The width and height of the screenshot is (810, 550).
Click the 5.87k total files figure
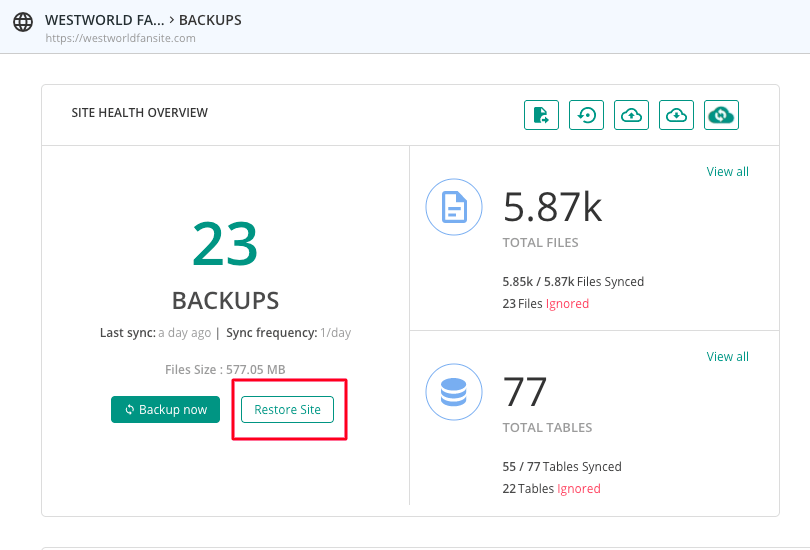point(552,207)
